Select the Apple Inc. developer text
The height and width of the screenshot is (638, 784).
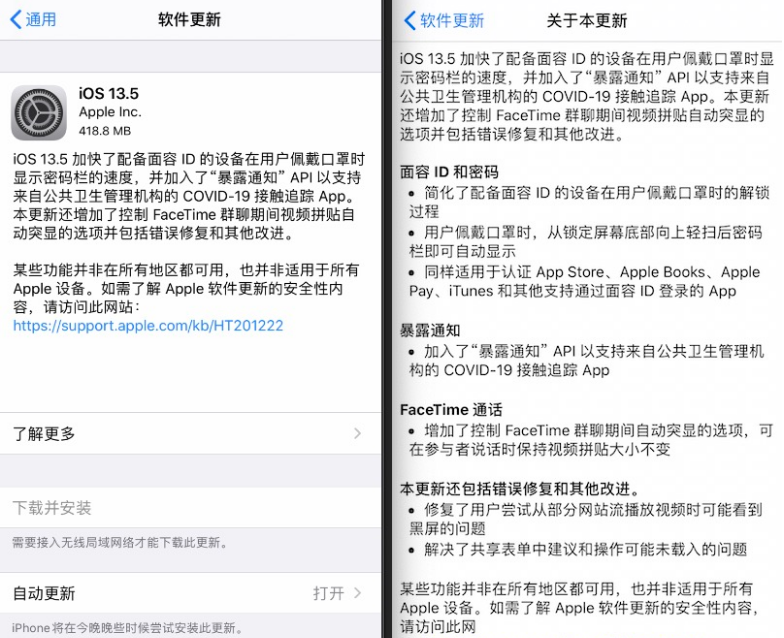point(110,112)
